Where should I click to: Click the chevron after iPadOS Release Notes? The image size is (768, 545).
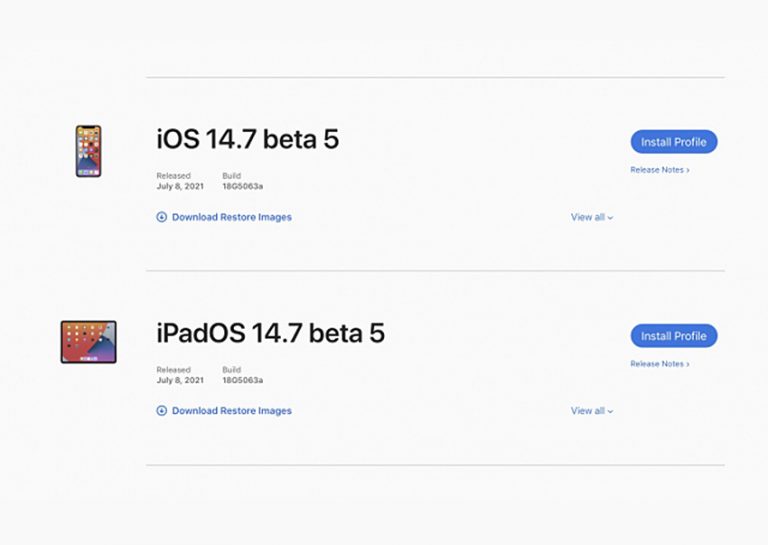[x=688, y=364]
